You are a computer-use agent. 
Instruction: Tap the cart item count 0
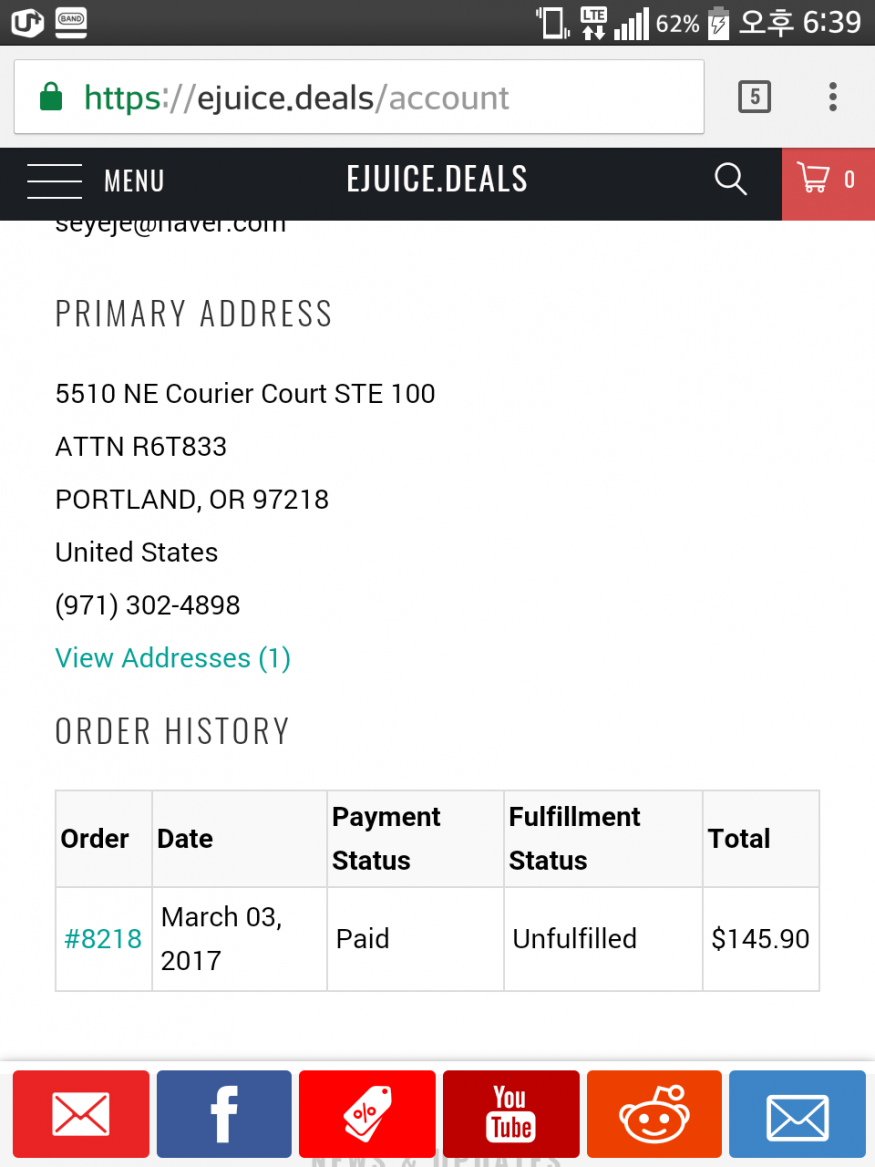pyautogui.click(x=849, y=179)
